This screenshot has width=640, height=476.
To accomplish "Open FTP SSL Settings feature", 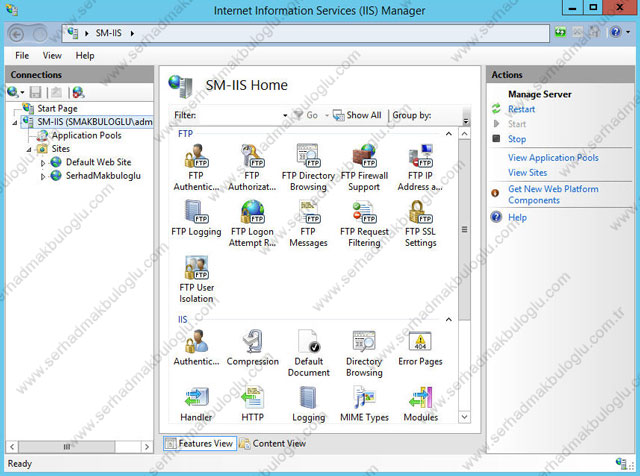I will (420, 223).
